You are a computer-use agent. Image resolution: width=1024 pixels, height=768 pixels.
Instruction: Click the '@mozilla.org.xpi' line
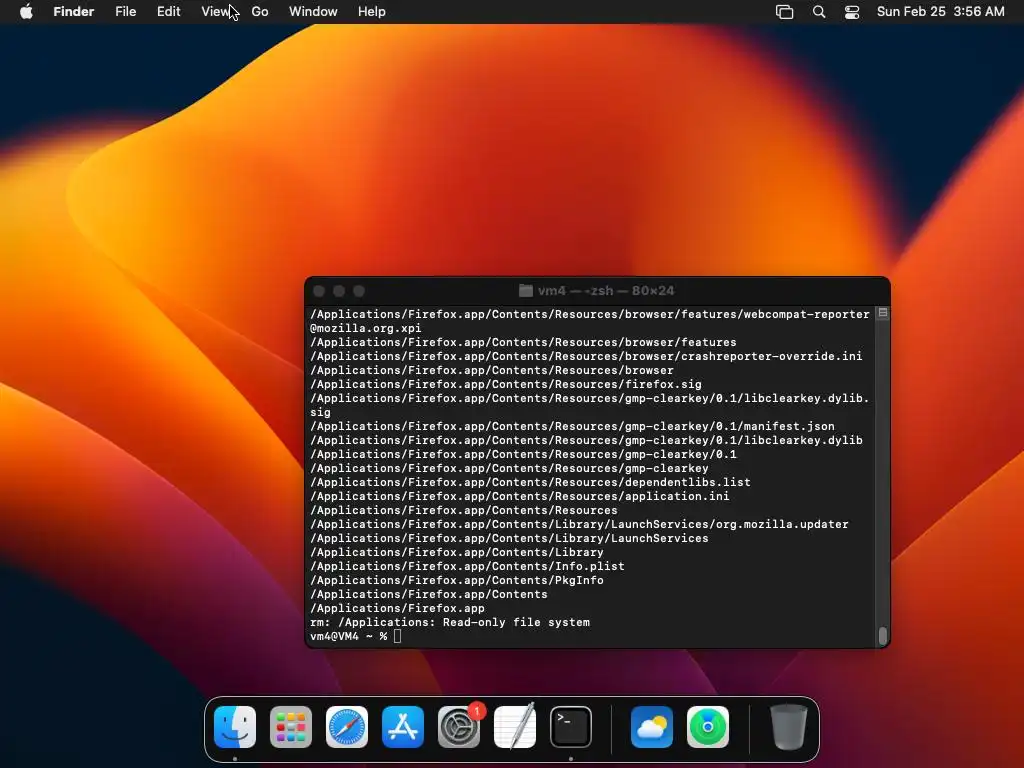366,328
